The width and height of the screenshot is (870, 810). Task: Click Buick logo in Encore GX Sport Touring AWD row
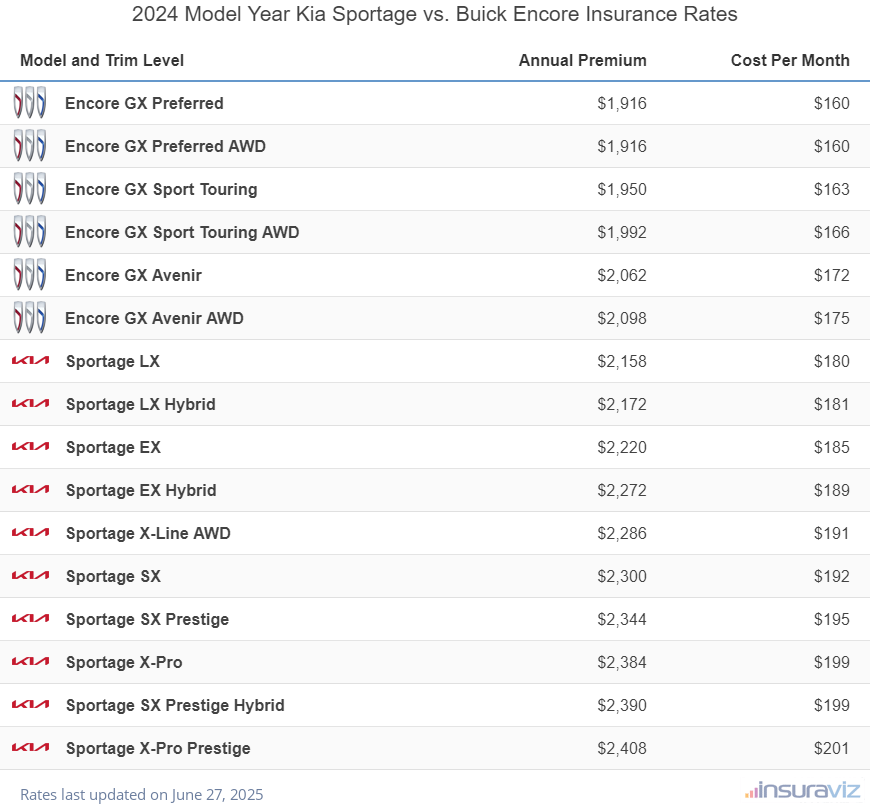pos(30,232)
